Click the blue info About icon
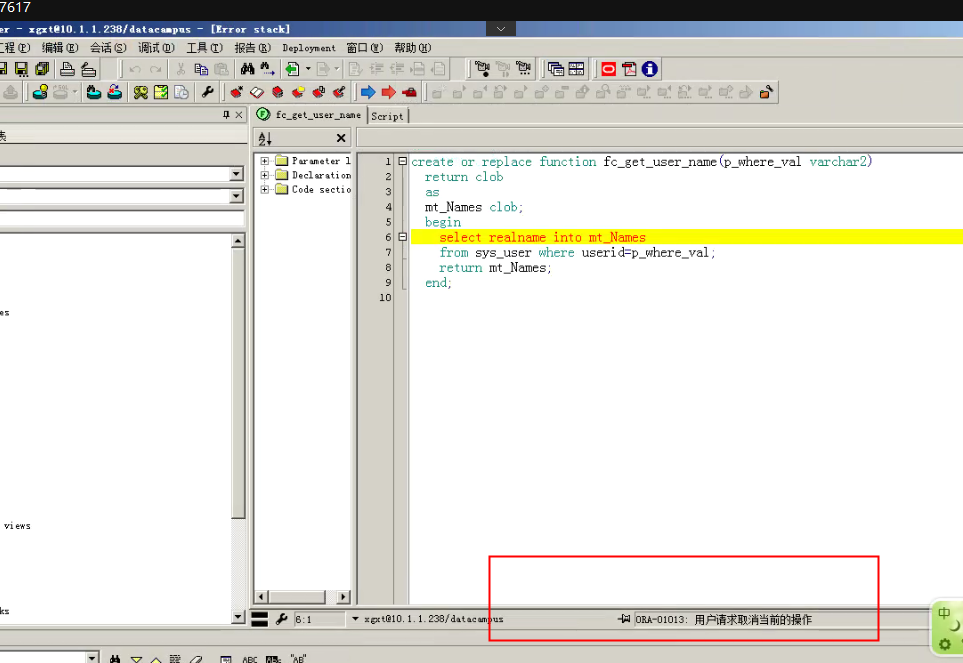This screenshot has height=663, width=963. point(649,69)
